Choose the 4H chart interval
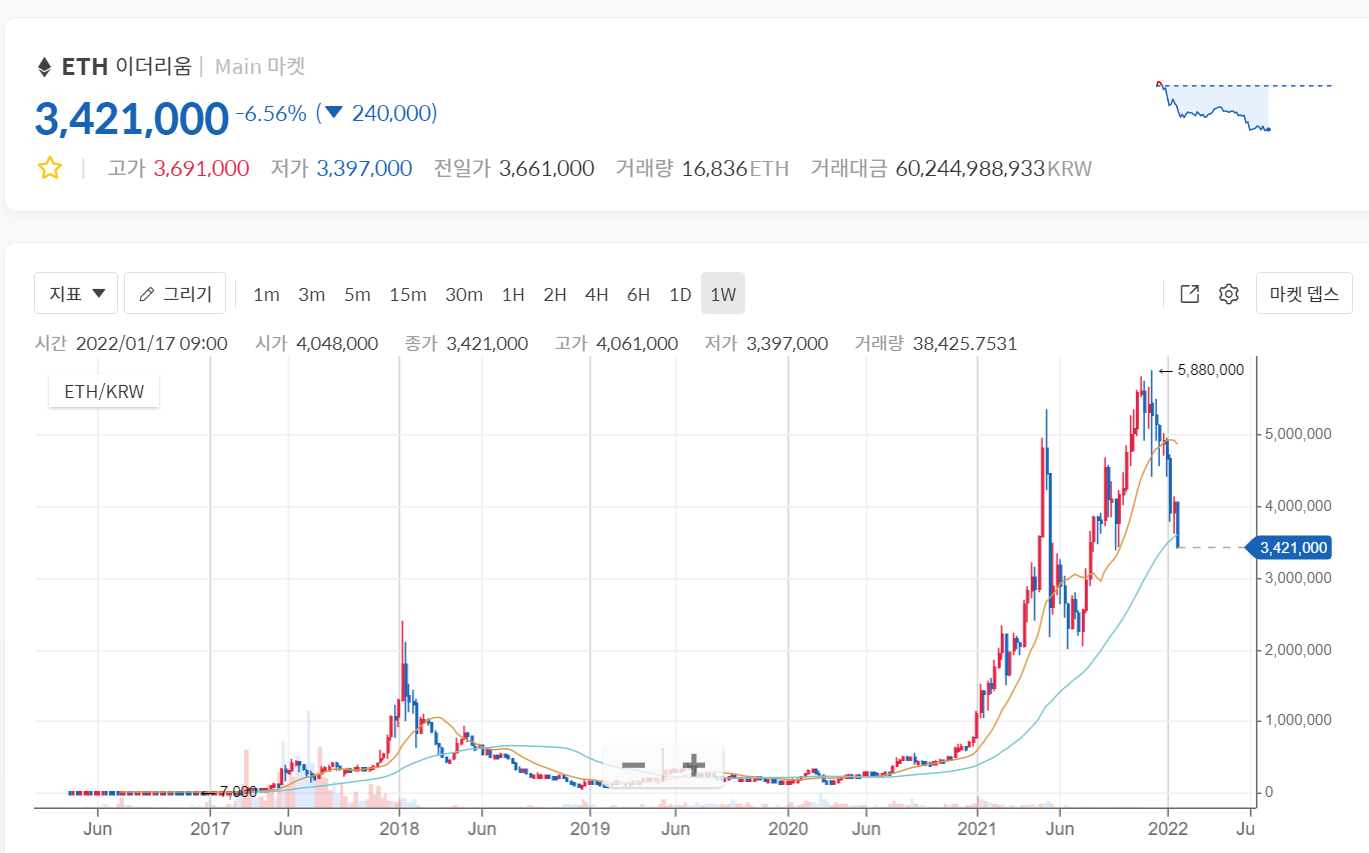 tap(597, 294)
